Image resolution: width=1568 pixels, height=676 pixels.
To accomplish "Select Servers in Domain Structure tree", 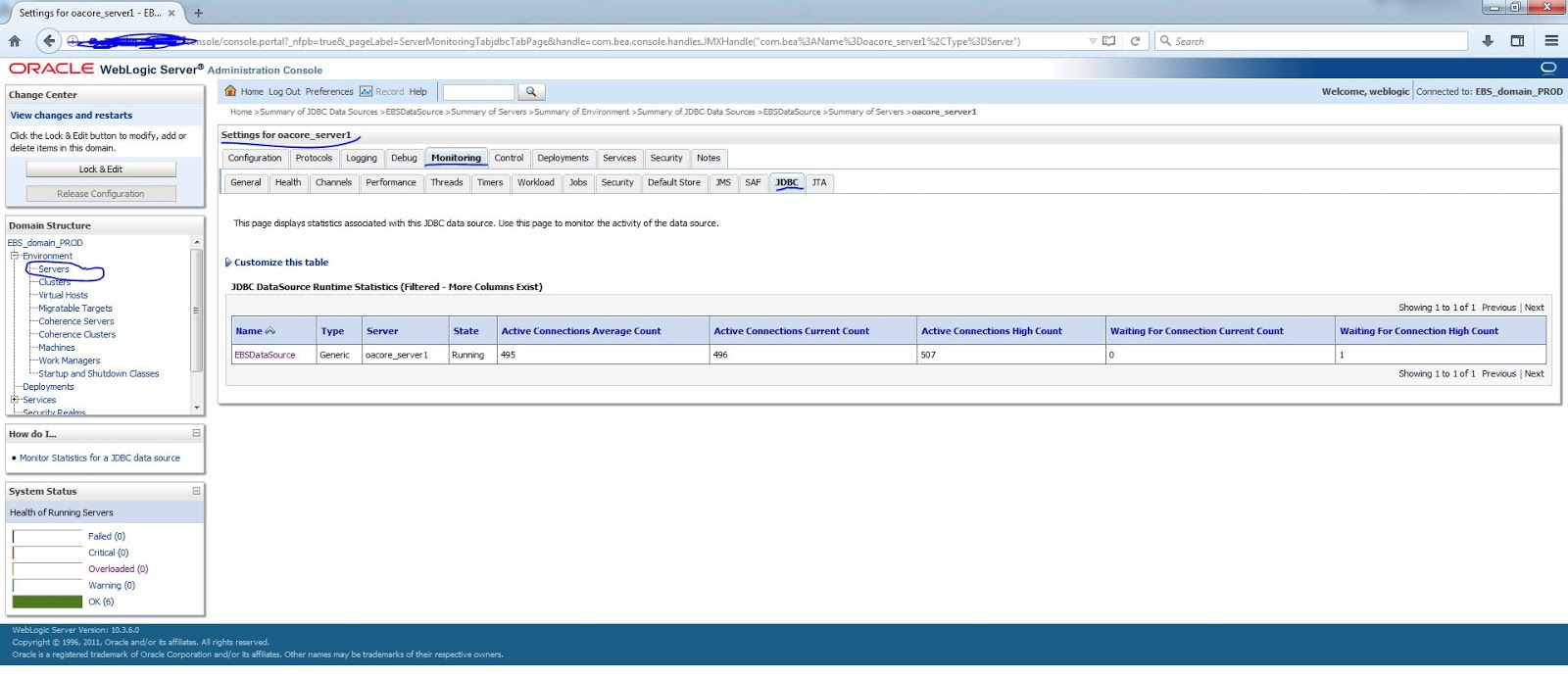I will (x=54, y=269).
